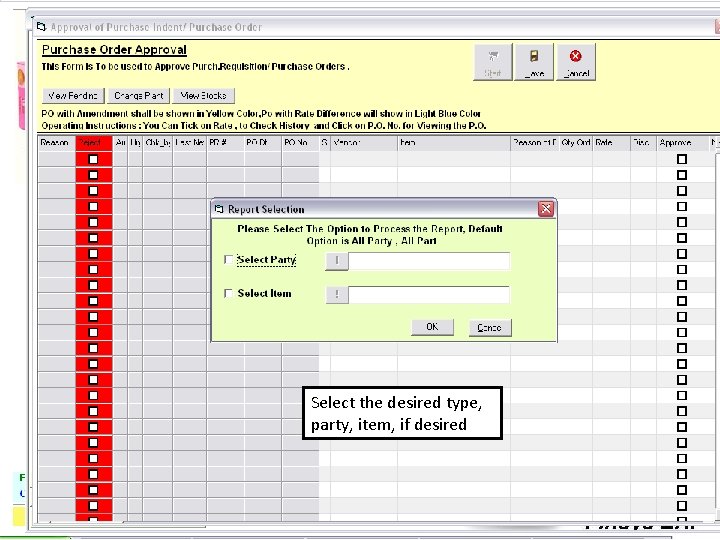Click the Vendor column header
The width and height of the screenshot is (720, 540).
click(364, 143)
